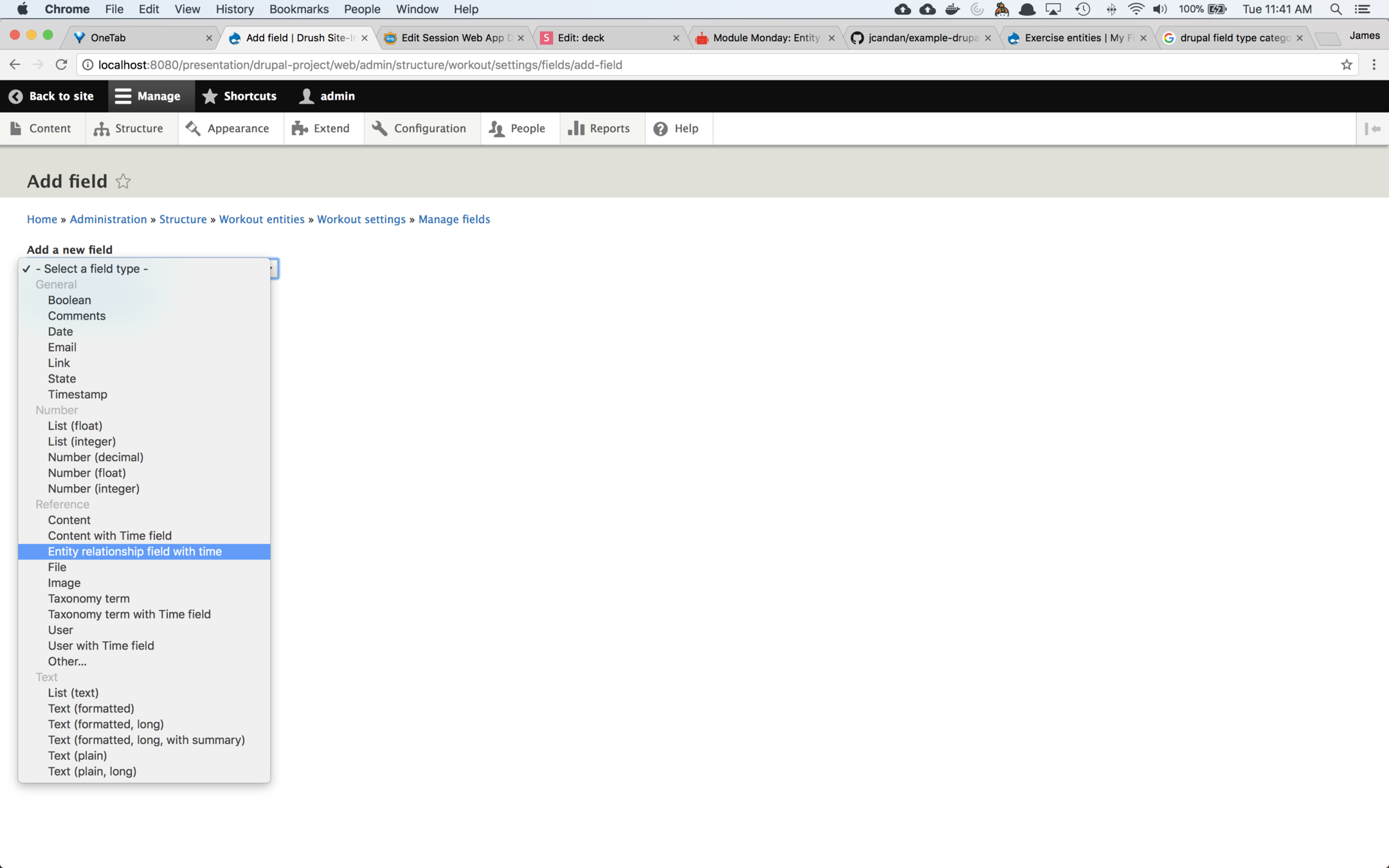Viewport: 1389px width, 868px height.
Task: Select Taxonomy term with Time field option
Action: point(129,614)
